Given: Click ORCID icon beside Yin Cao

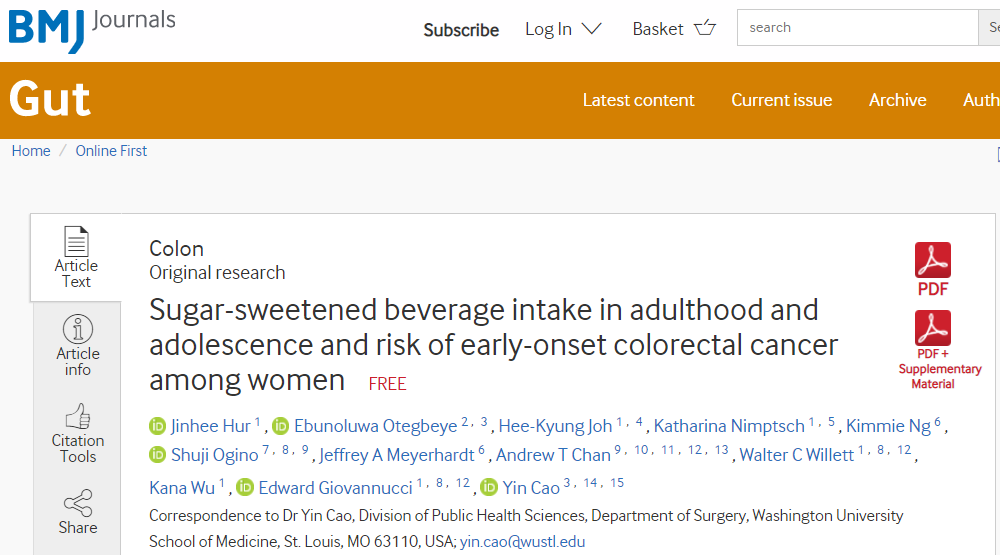Looking at the screenshot, I should [488, 488].
